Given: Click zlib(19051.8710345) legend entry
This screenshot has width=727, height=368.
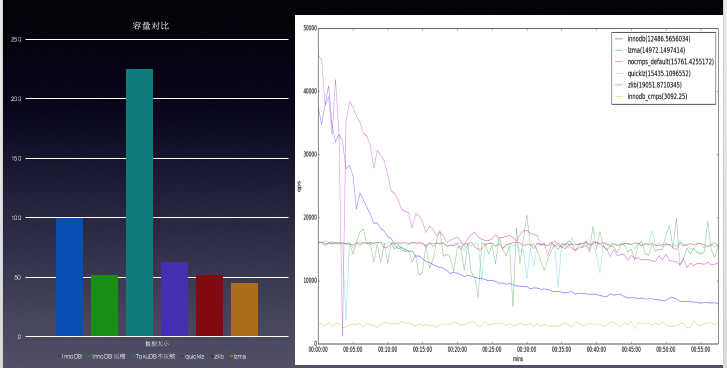Looking at the screenshot, I should (x=655, y=85).
